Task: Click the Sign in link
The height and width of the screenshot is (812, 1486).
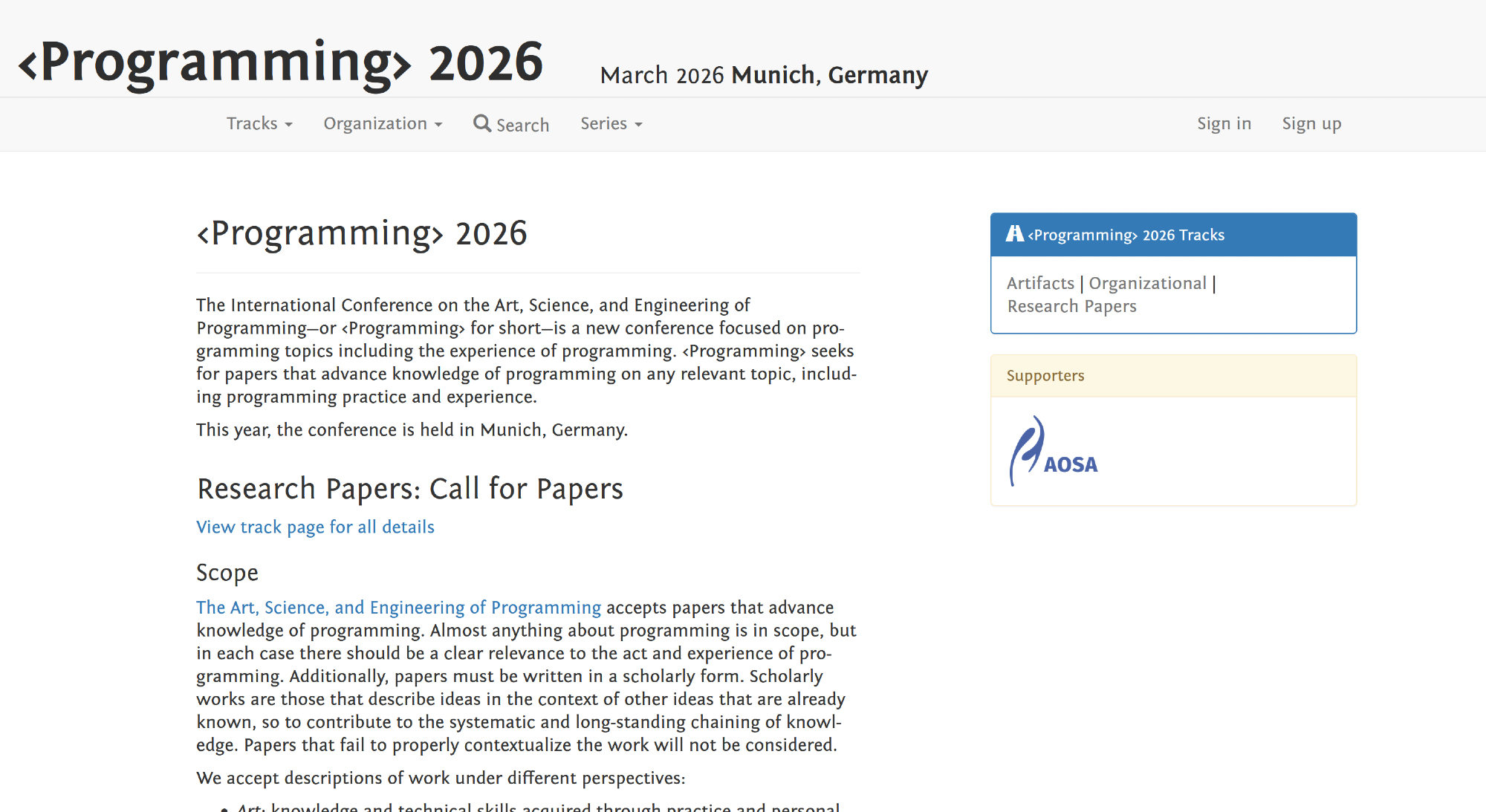Action: (1224, 123)
